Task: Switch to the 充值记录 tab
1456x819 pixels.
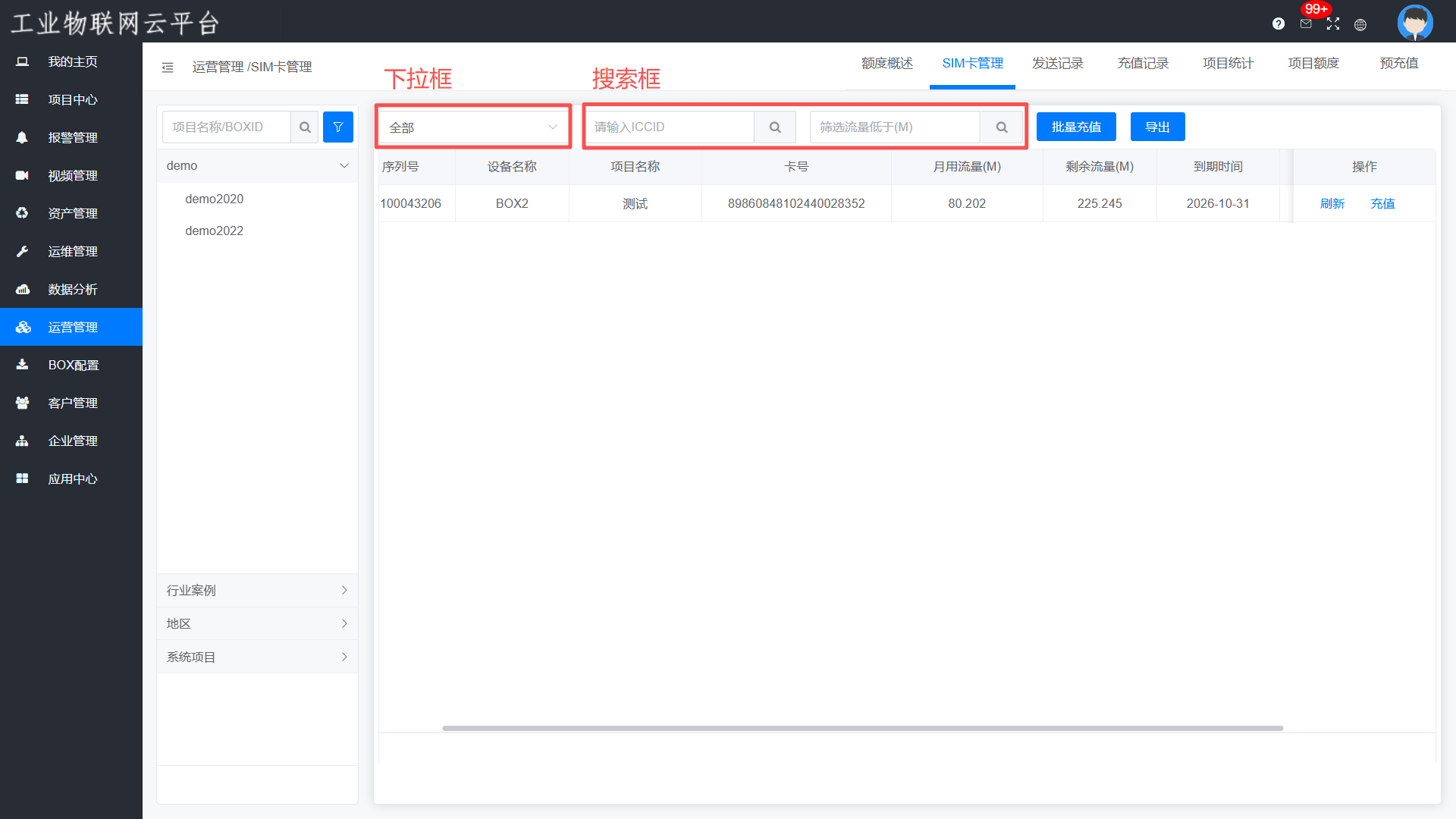Action: pyautogui.click(x=1143, y=64)
